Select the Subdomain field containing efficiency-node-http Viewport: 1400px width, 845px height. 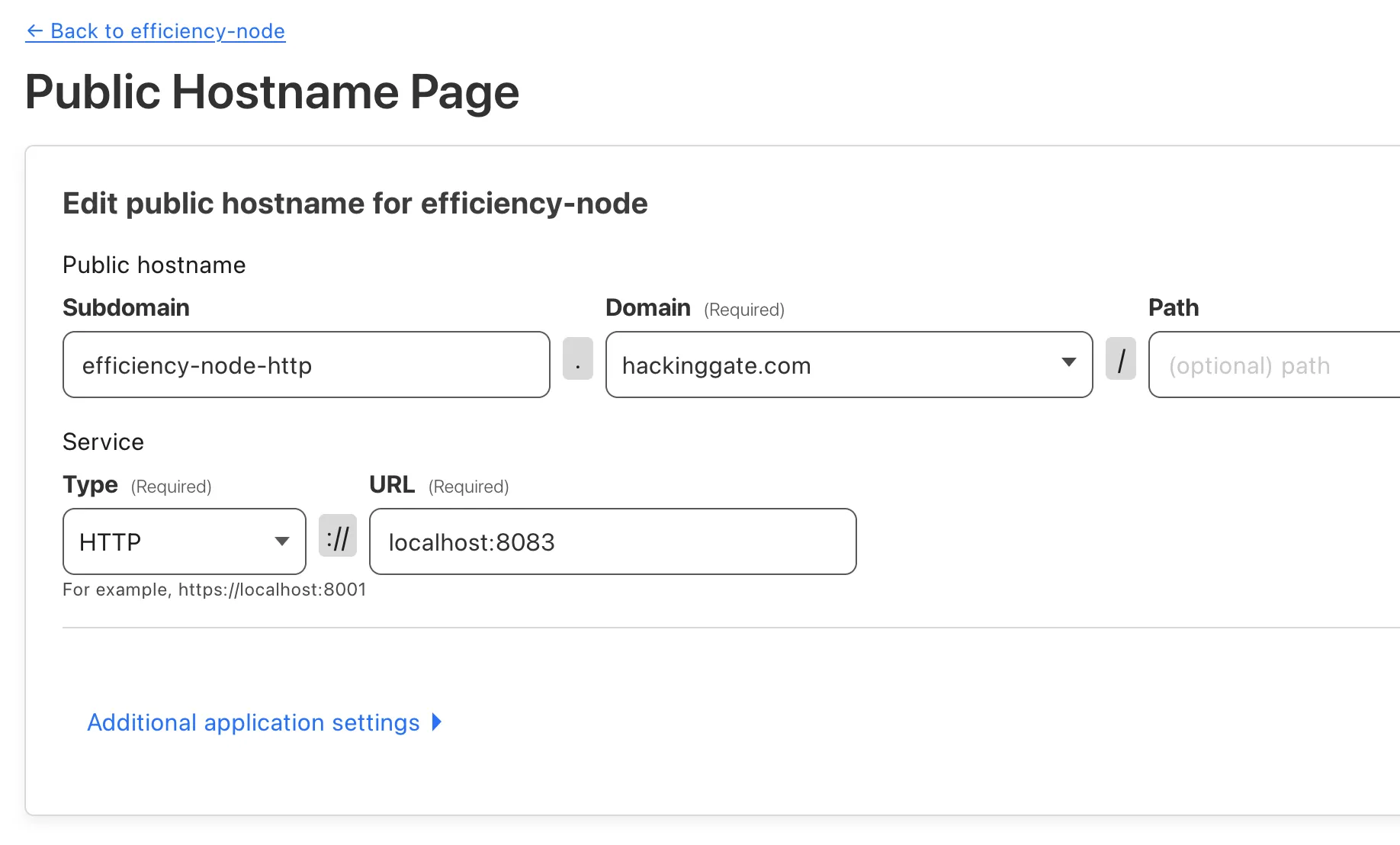pos(305,365)
